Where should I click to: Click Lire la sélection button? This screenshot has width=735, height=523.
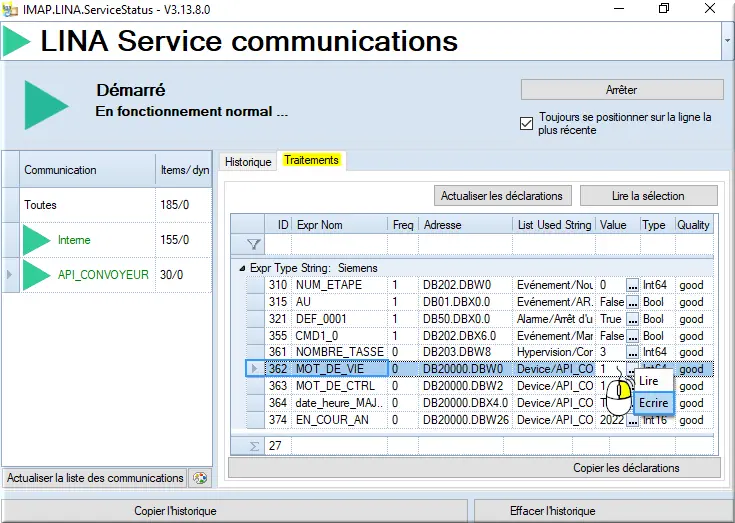point(648,196)
